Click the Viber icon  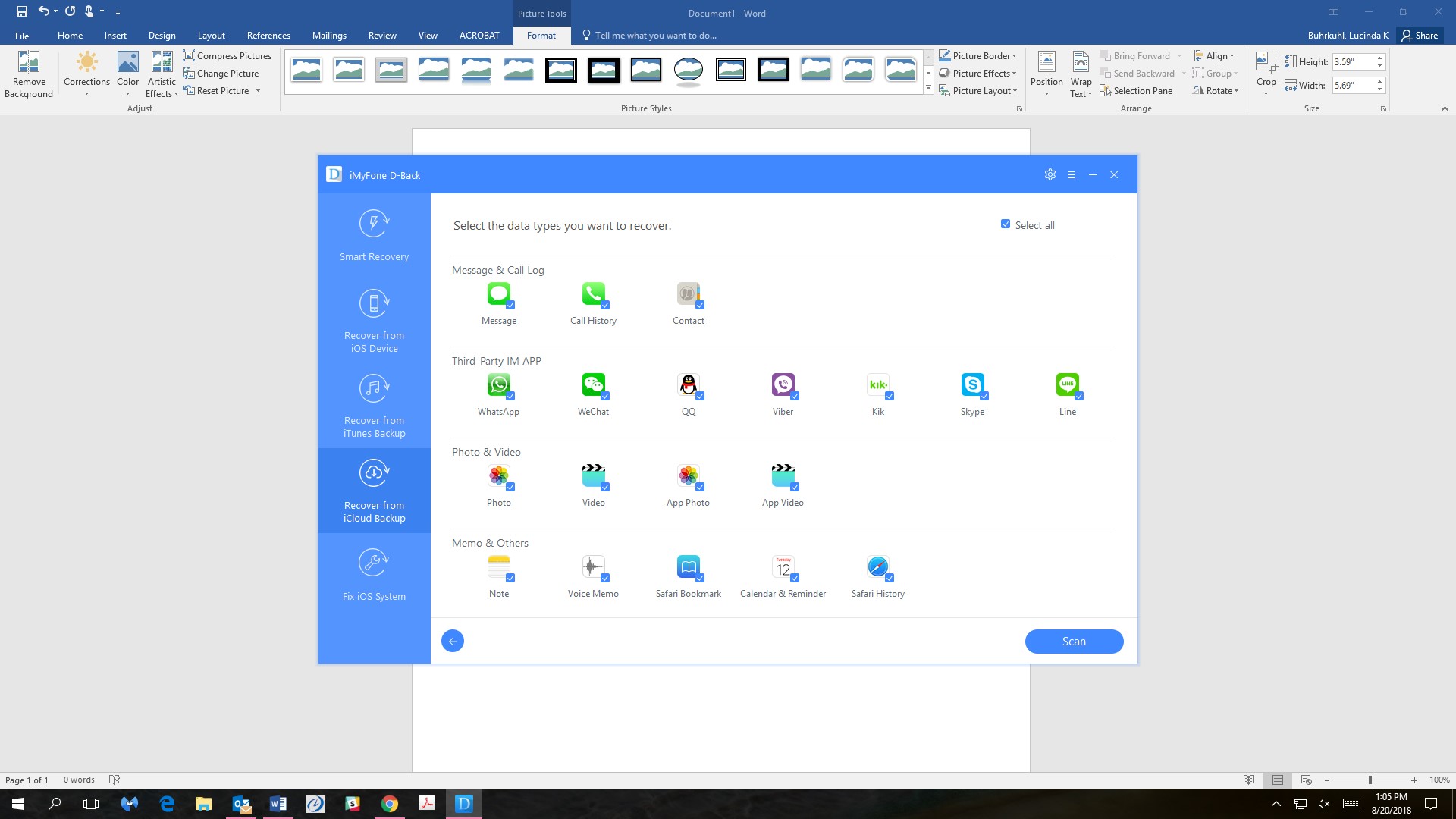pyautogui.click(x=783, y=385)
